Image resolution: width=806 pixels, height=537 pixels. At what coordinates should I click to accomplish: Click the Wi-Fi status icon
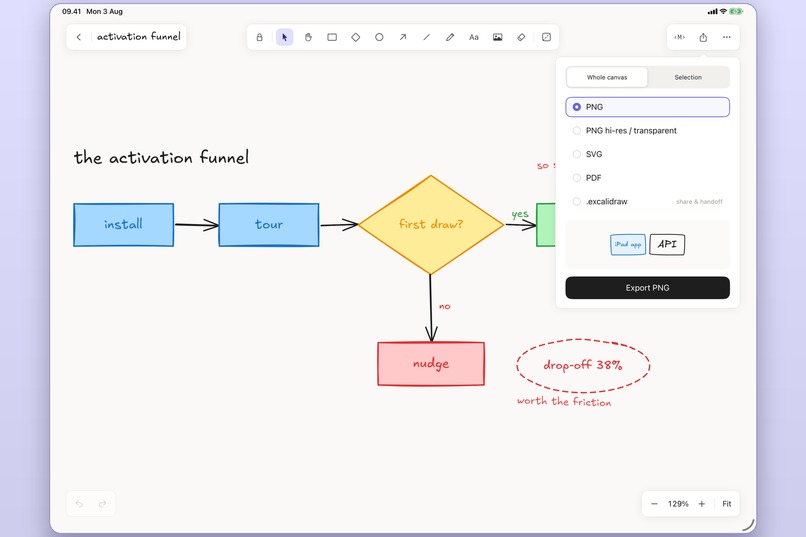pos(723,11)
